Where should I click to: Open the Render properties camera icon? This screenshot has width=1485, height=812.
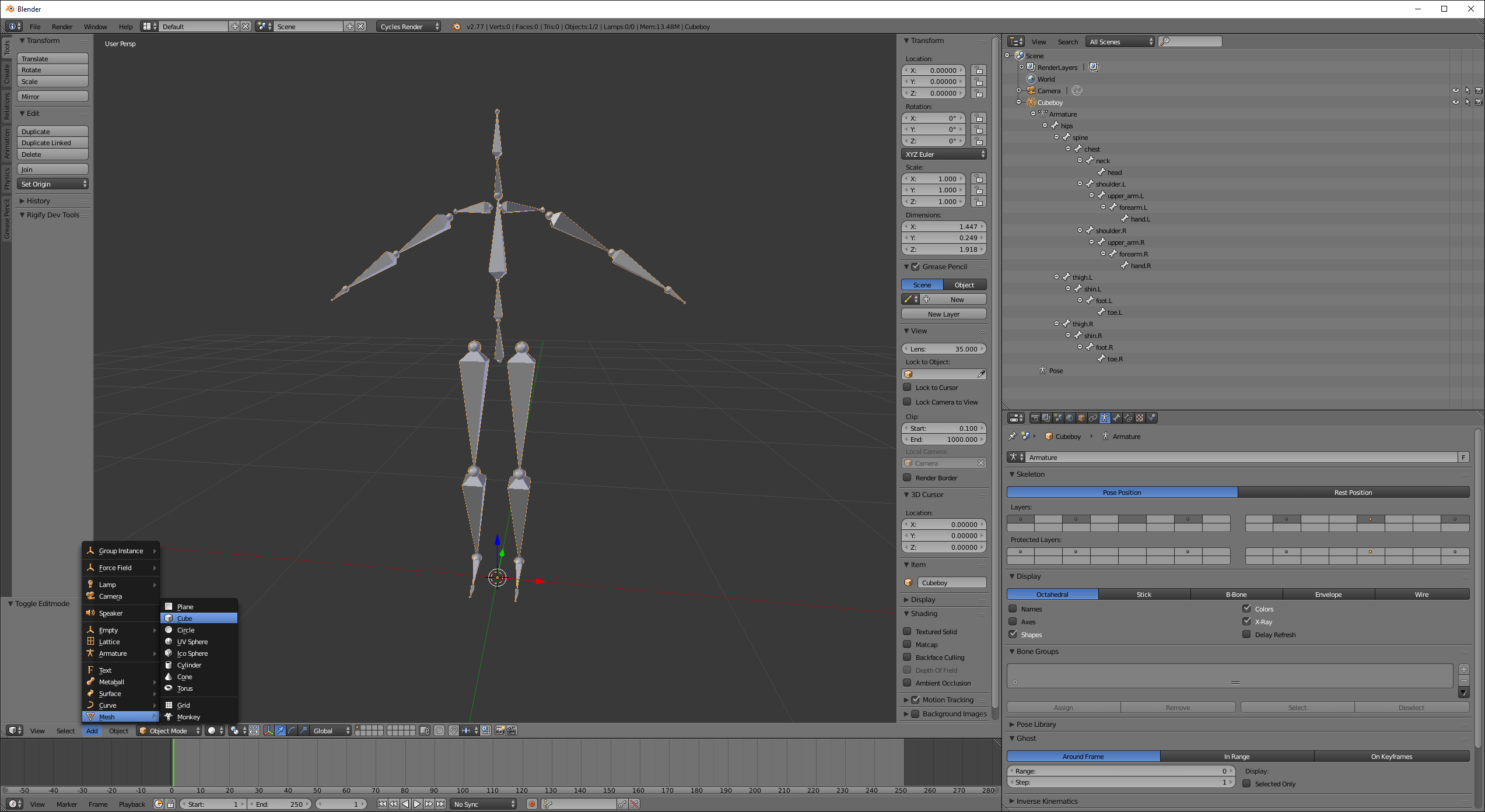point(1035,418)
